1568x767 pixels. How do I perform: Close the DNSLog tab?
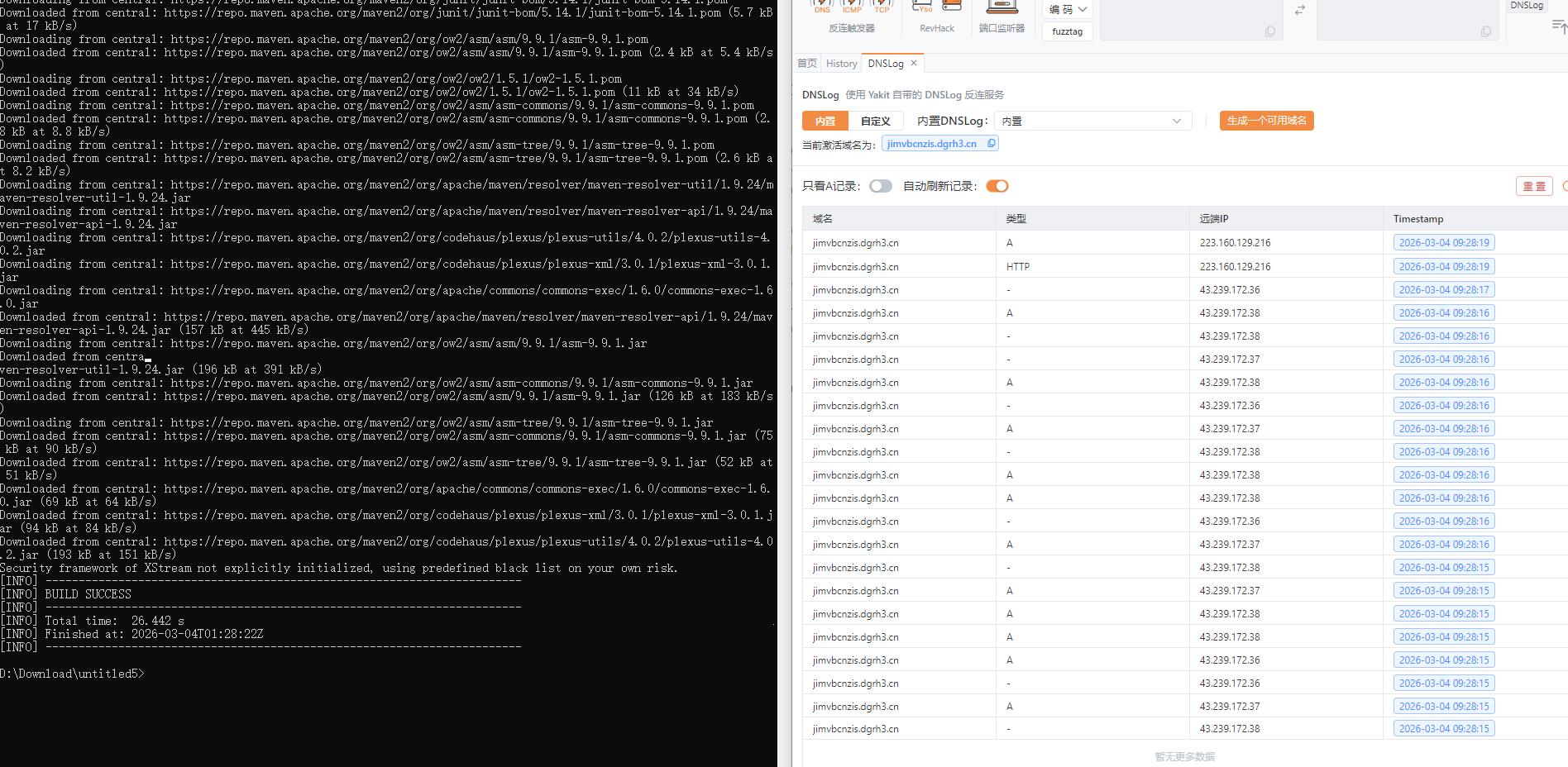click(914, 63)
